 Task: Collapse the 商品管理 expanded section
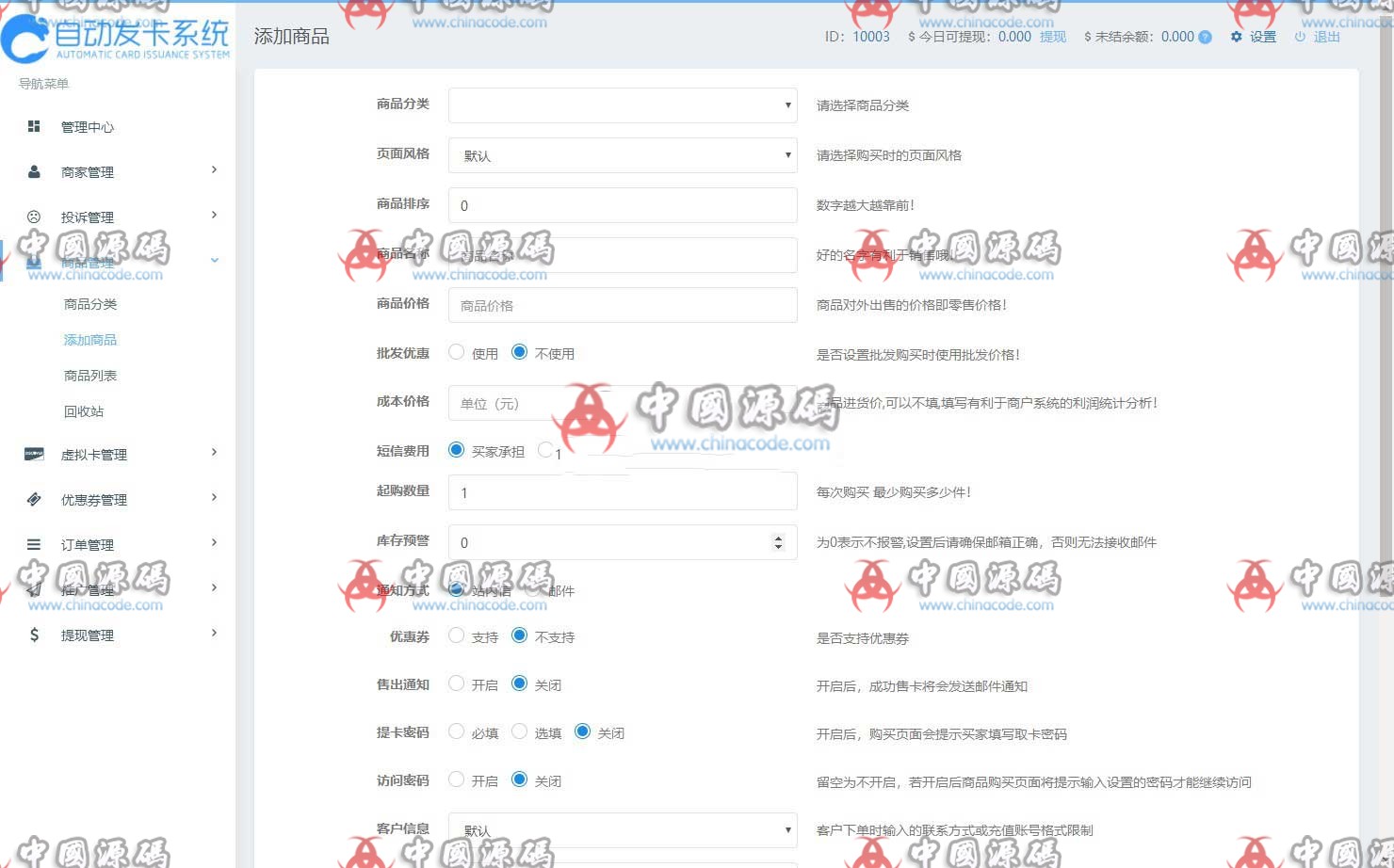tap(216, 261)
